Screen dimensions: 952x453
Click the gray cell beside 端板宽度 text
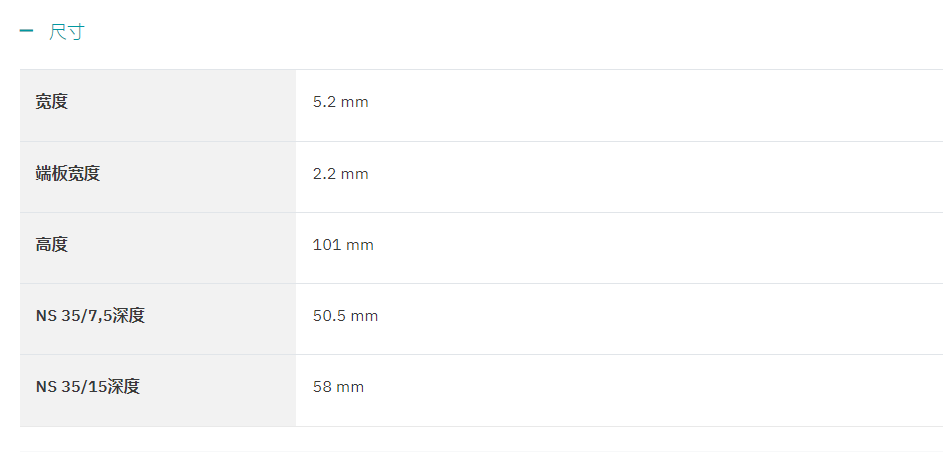coord(197,177)
